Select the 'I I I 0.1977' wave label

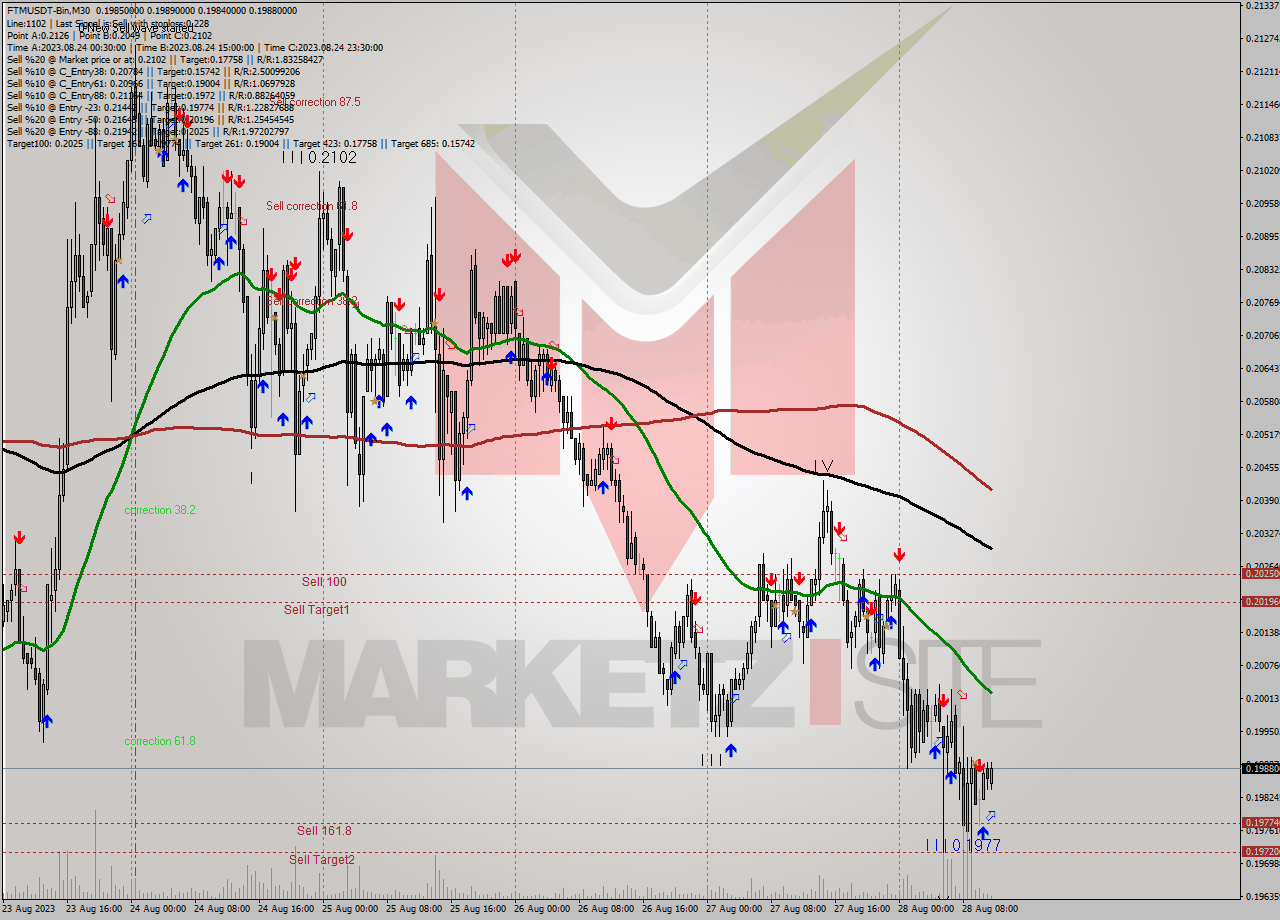pos(962,845)
